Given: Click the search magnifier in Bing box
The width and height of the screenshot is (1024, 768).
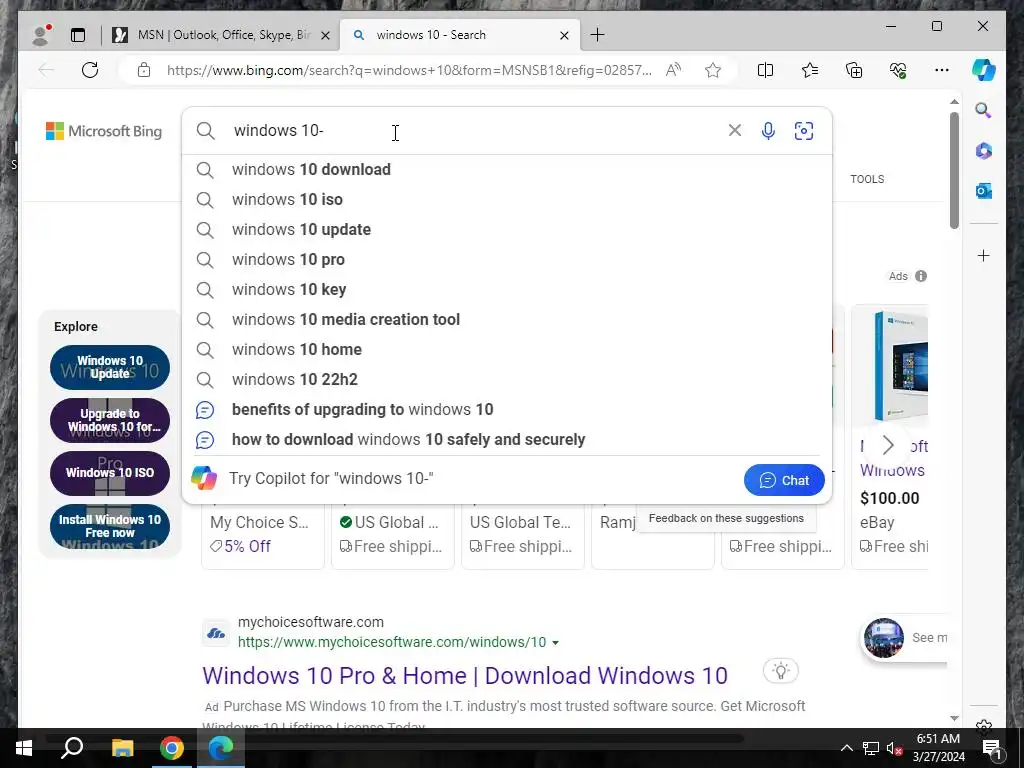Looking at the screenshot, I should pyautogui.click(x=206, y=131).
